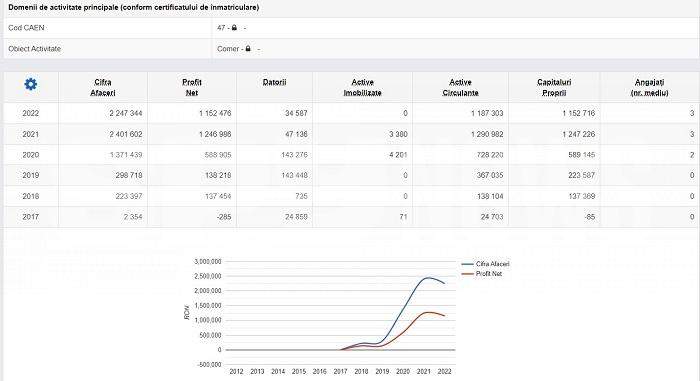Click current assets value 24 703
The height and width of the screenshot is (381, 700).
492,217
